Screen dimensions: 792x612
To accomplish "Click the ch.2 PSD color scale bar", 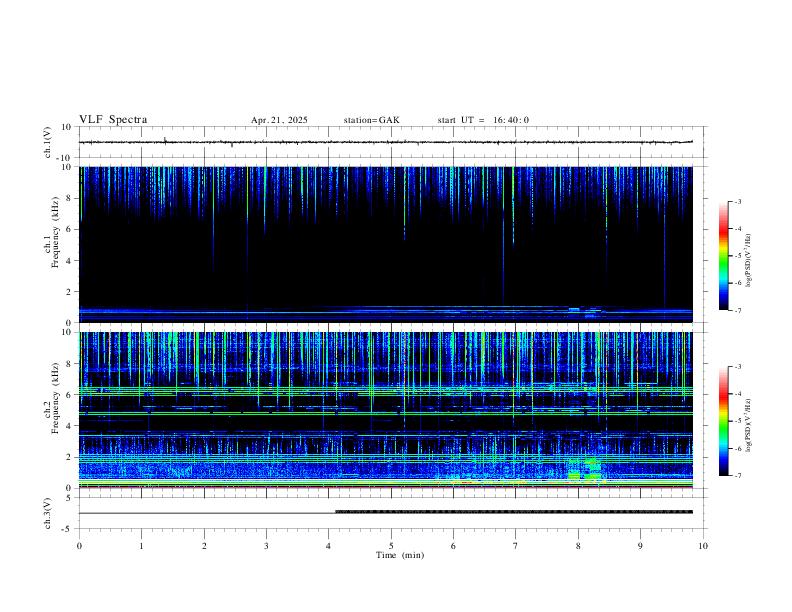I will coord(724,421).
